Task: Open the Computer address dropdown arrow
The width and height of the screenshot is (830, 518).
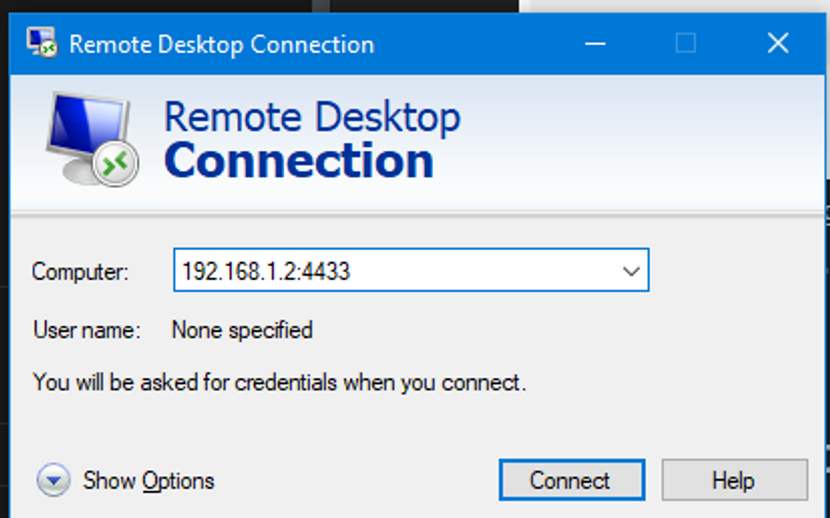Action: point(631,271)
